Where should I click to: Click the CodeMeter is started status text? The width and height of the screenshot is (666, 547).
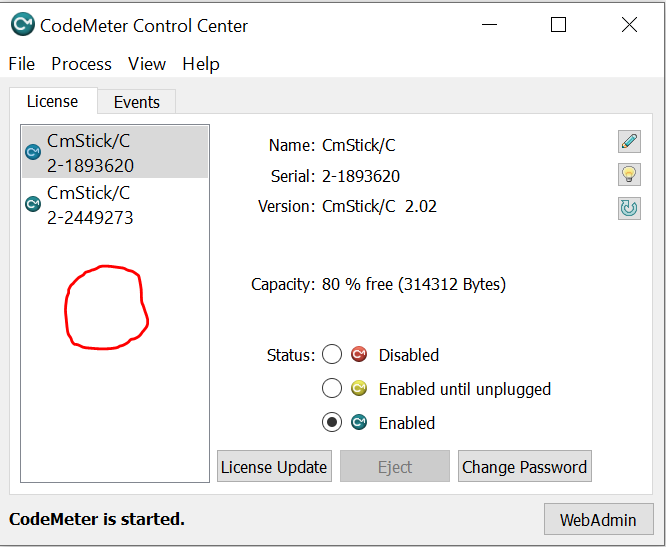point(97,519)
